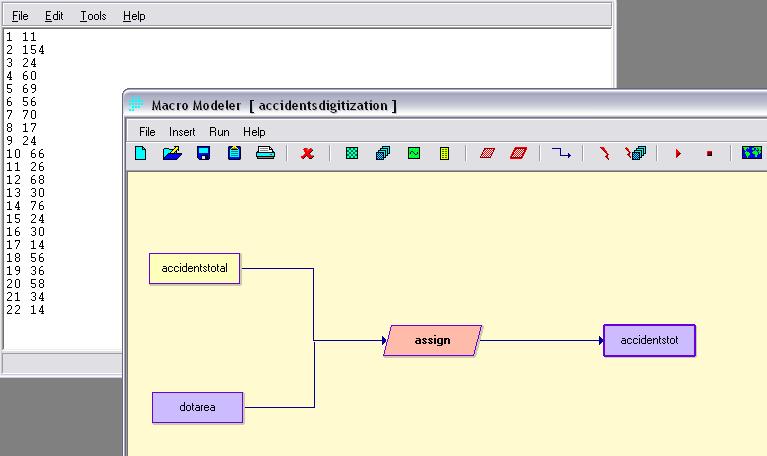
Task: Click the red X delete icon
Action: (x=308, y=153)
